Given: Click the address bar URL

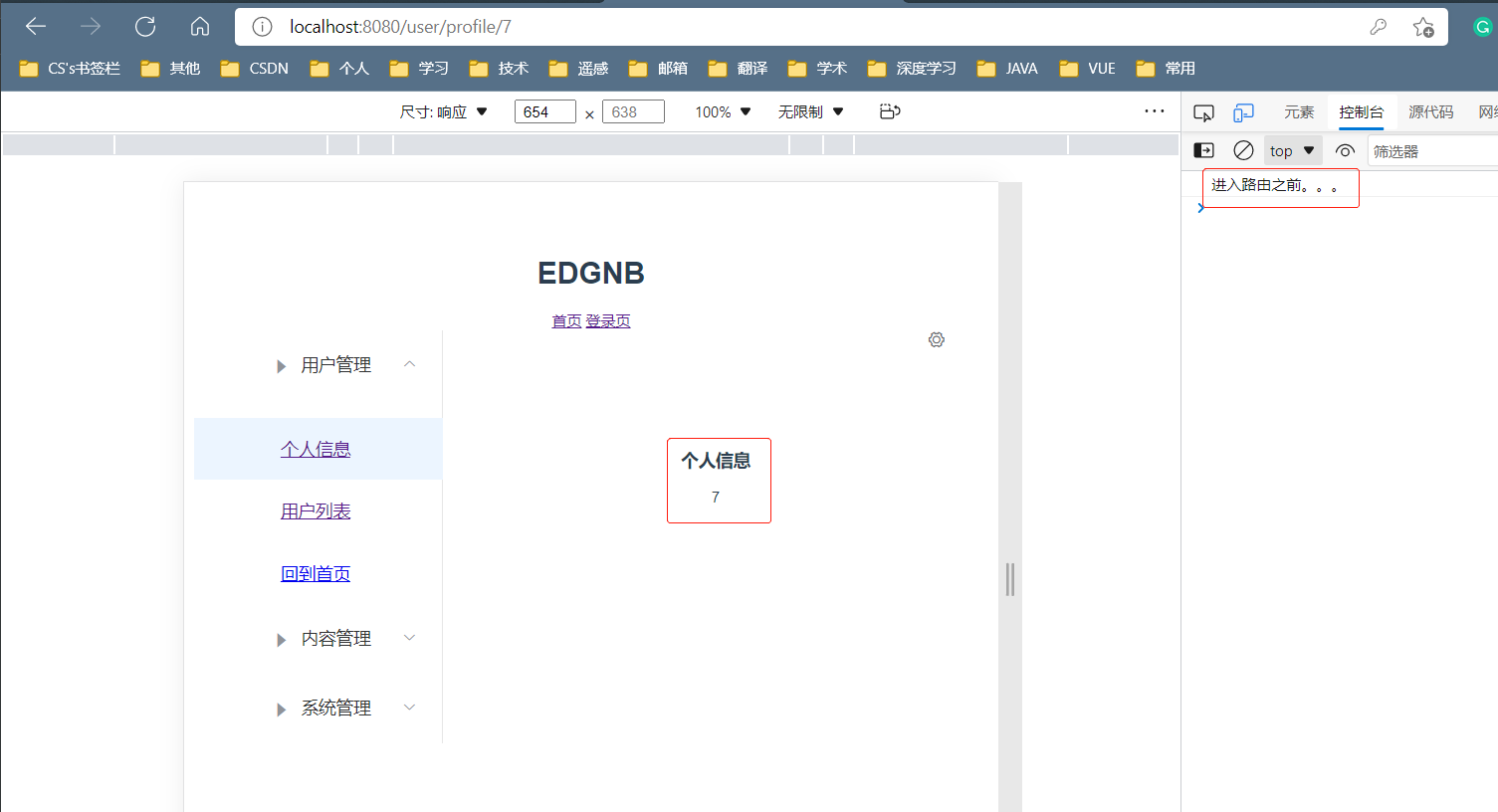Looking at the screenshot, I should pos(401,27).
